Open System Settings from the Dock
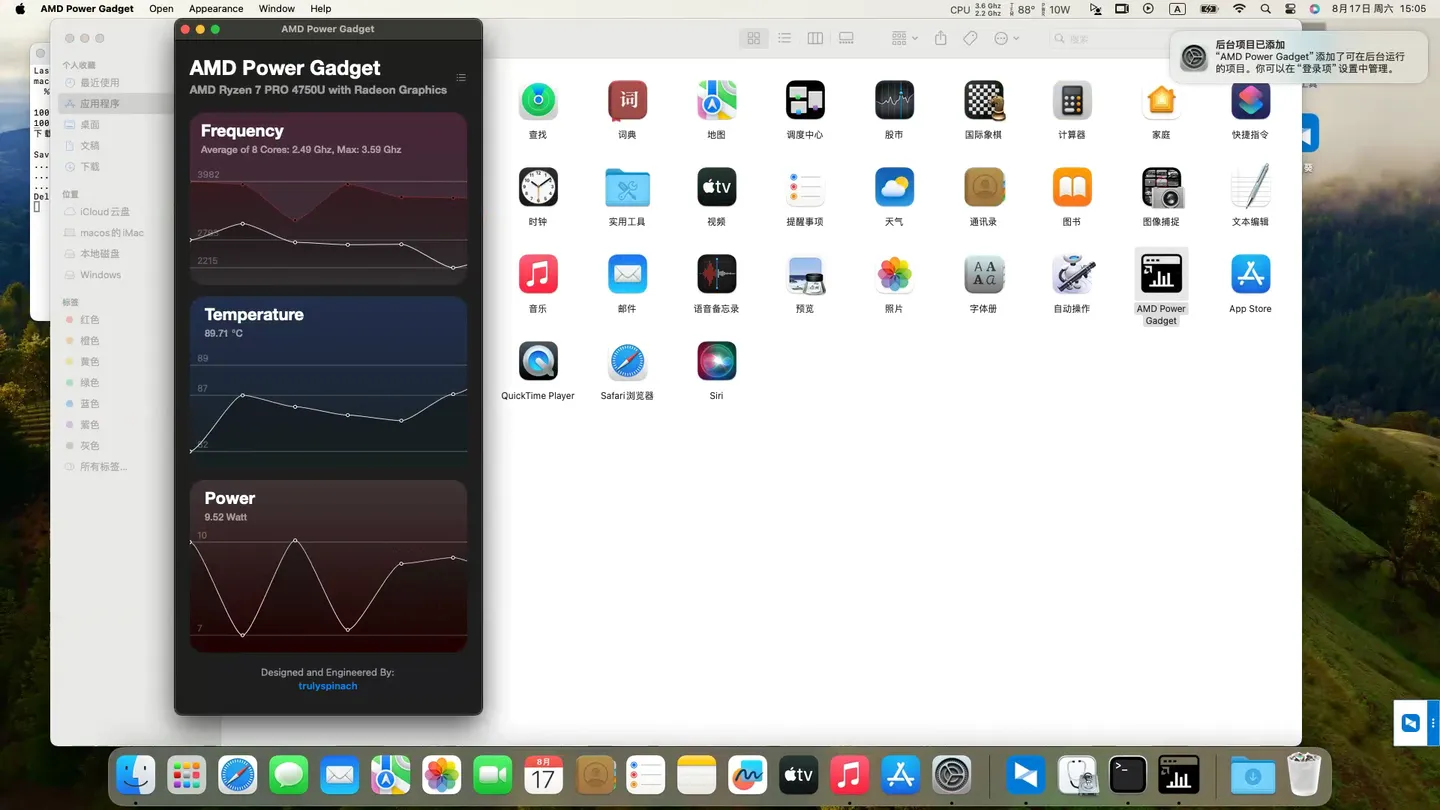The height and width of the screenshot is (810, 1440). click(952, 775)
